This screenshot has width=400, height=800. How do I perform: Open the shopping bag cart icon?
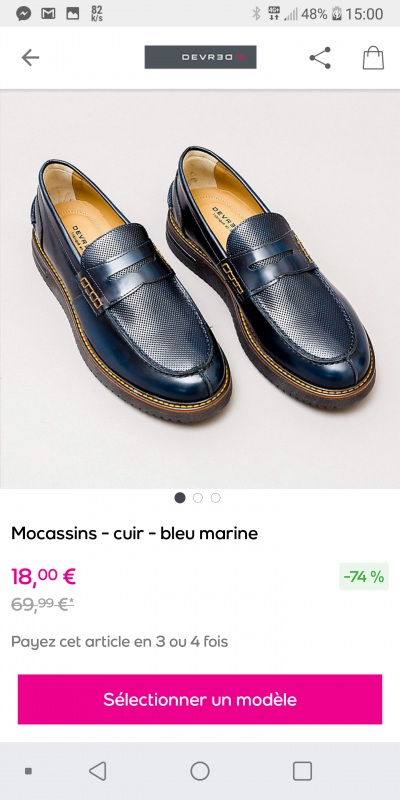tap(373, 58)
